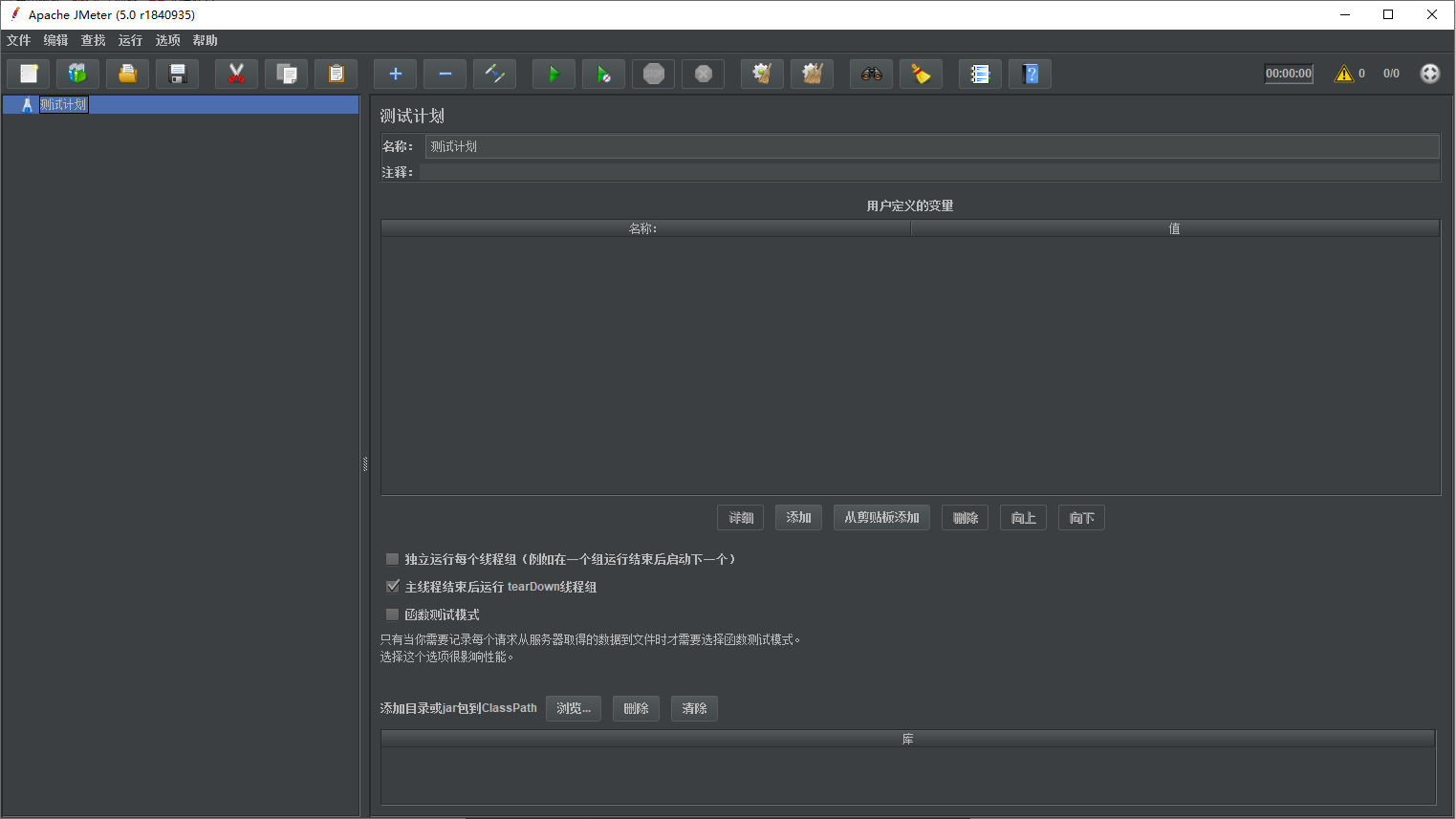
Task: Open the 选项 menu
Action: coord(167,40)
